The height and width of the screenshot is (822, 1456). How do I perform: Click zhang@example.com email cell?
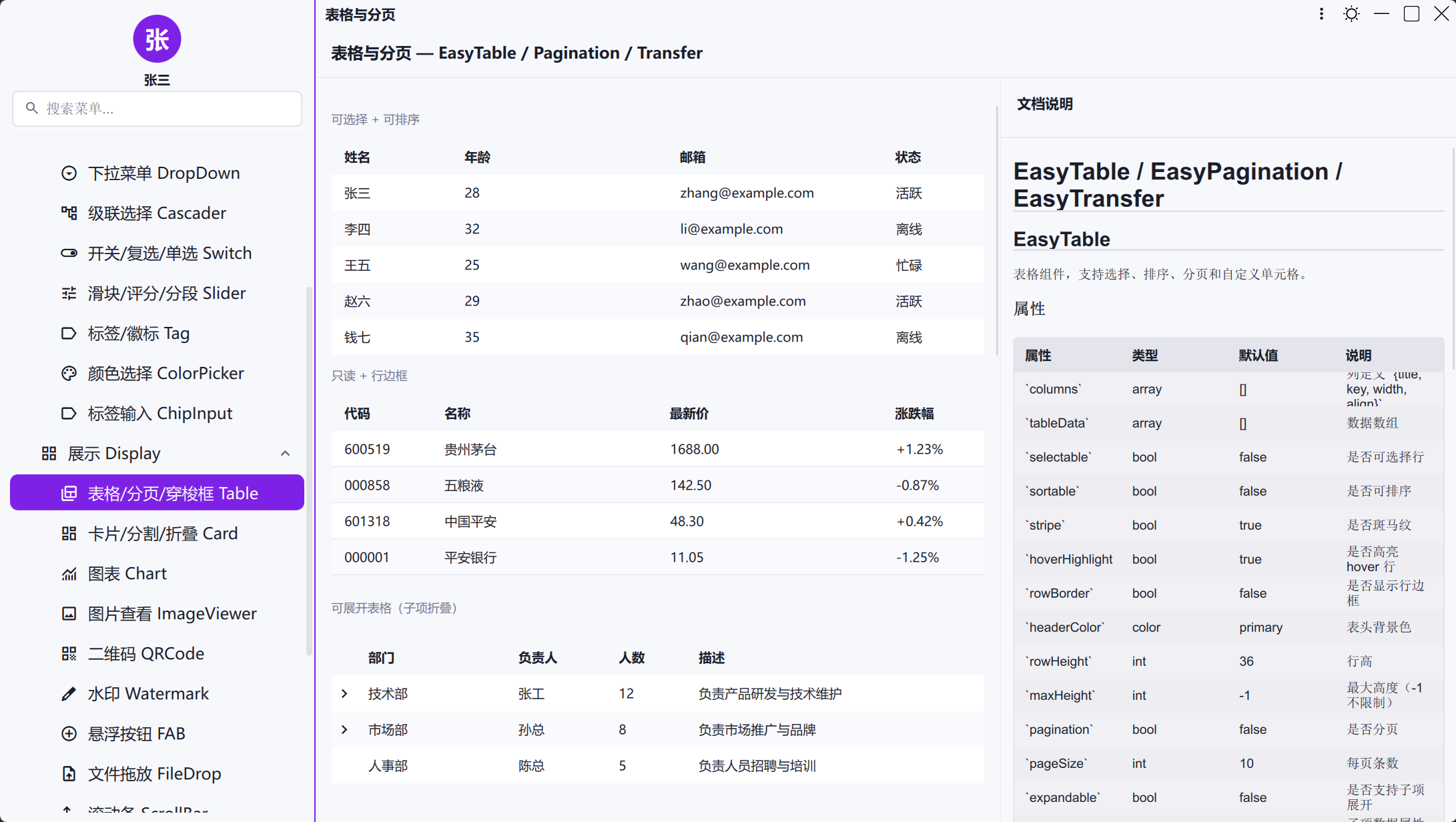(x=747, y=193)
